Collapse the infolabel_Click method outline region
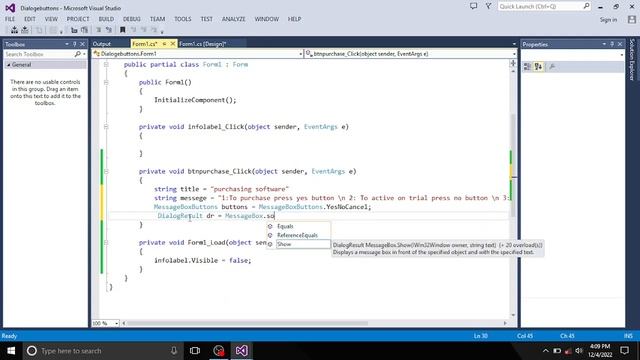Viewport: 640px width, 360px height. [106, 127]
